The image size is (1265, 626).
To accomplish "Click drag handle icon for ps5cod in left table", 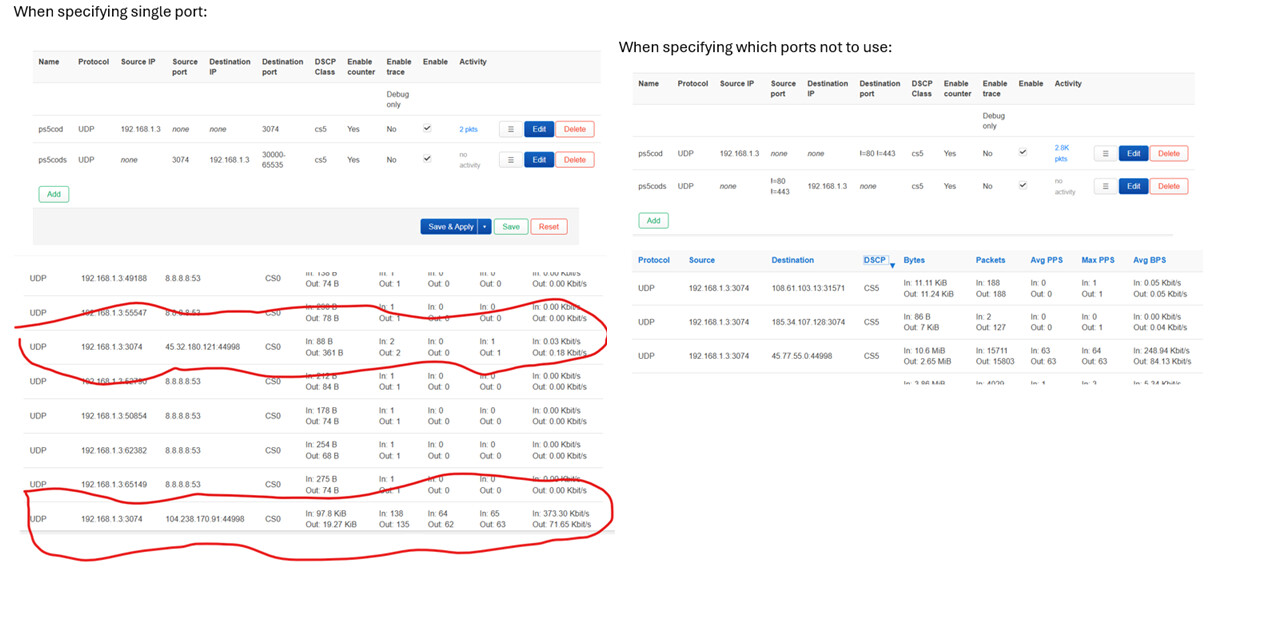I will point(510,129).
